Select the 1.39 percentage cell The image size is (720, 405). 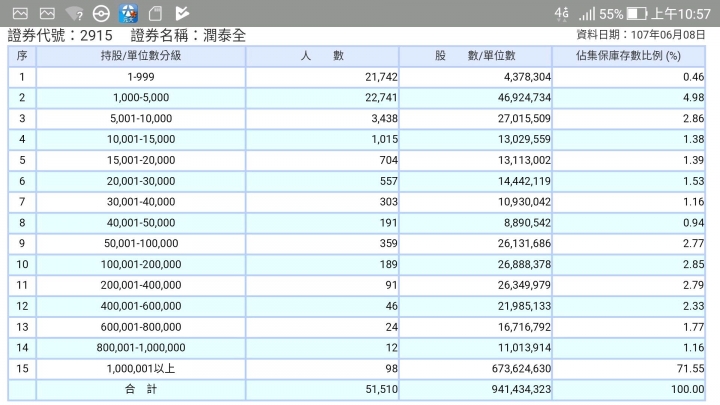(629, 160)
